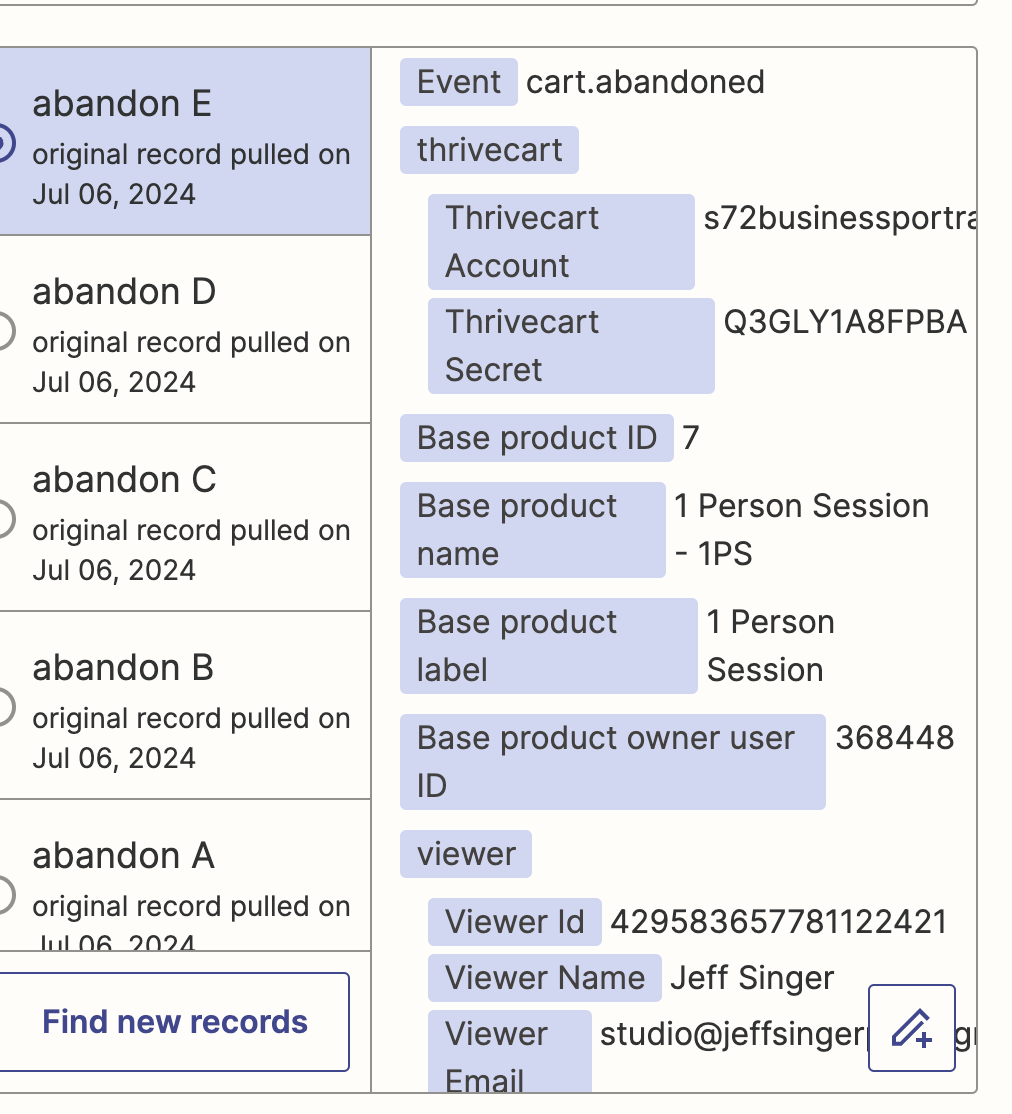This screenshot has width=1012, height=1114.
Task: Select the Thrivecart Account field label
Action: [561, 242]
